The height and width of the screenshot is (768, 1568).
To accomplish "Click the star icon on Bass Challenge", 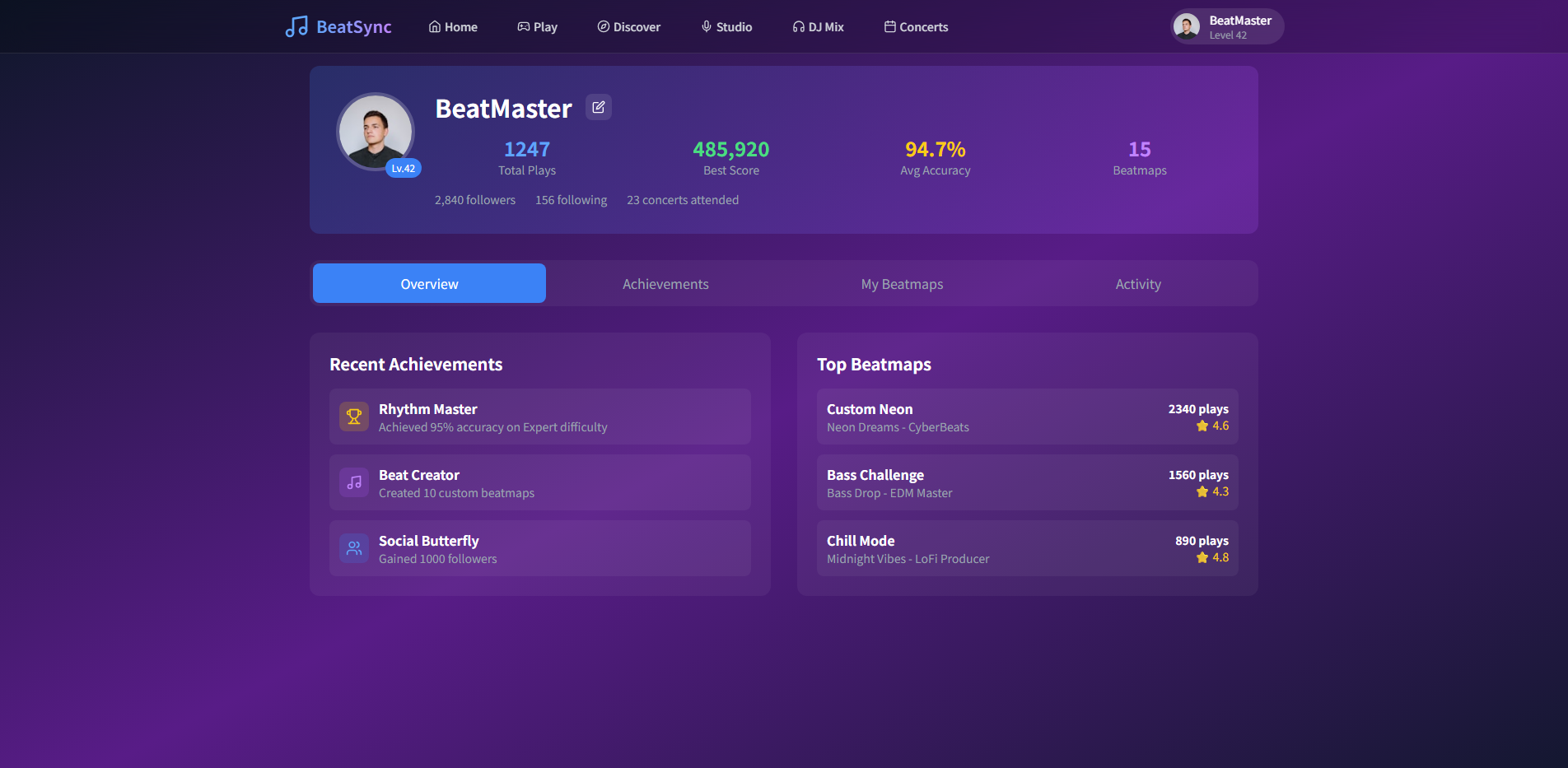I will point(1202,491).
